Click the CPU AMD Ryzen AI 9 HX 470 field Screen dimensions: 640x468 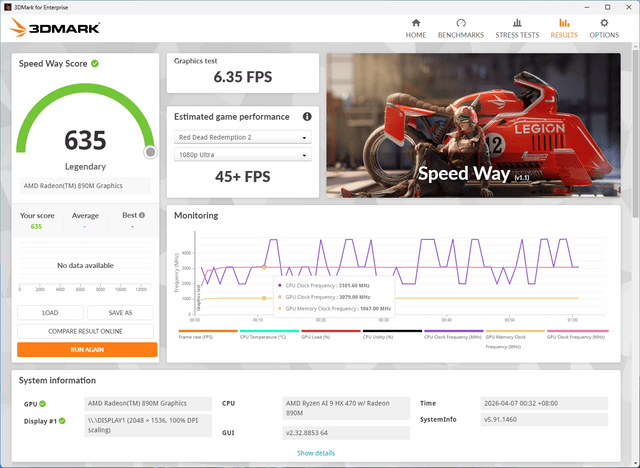click(x=346, y=408)
